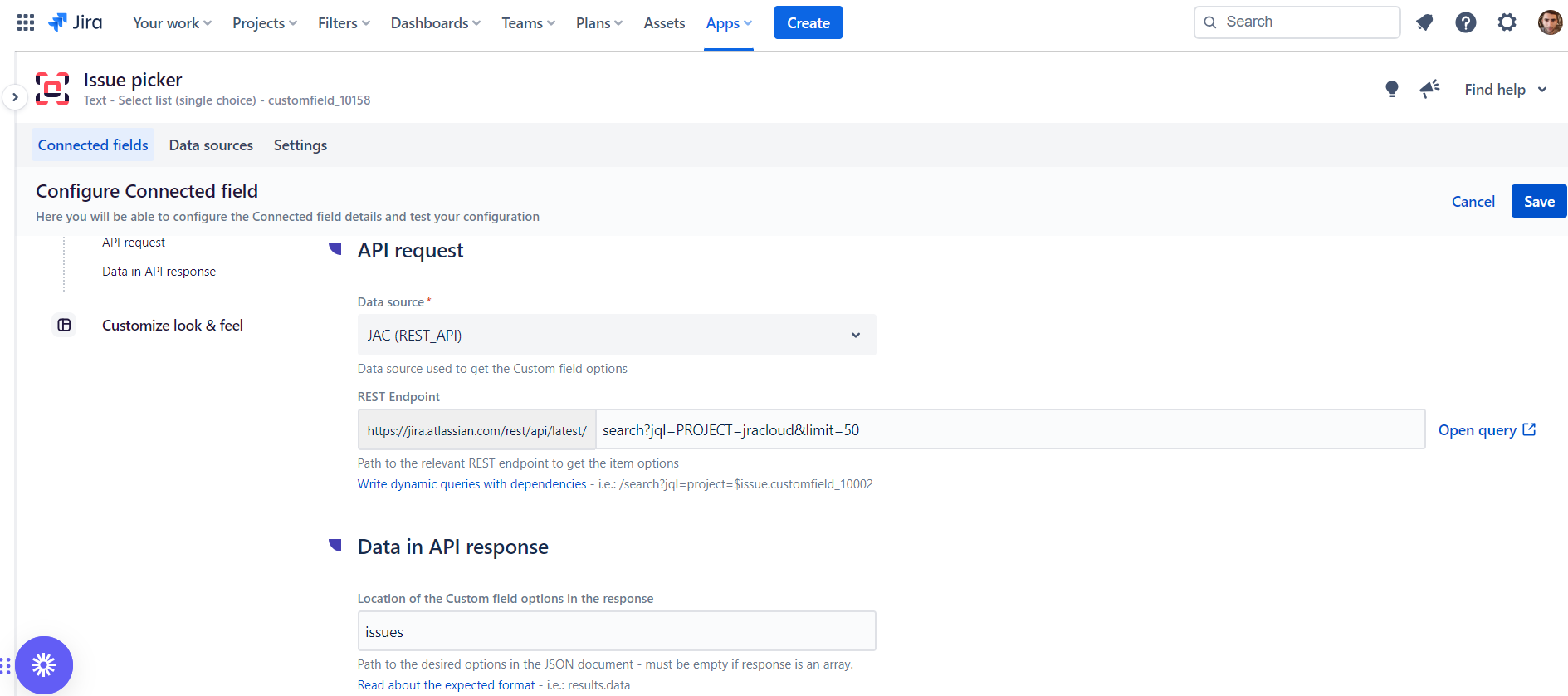Viewport: 1568px width, 696px height.
Task: Open the app switcher grid icon
Action: tap(26, 22)
